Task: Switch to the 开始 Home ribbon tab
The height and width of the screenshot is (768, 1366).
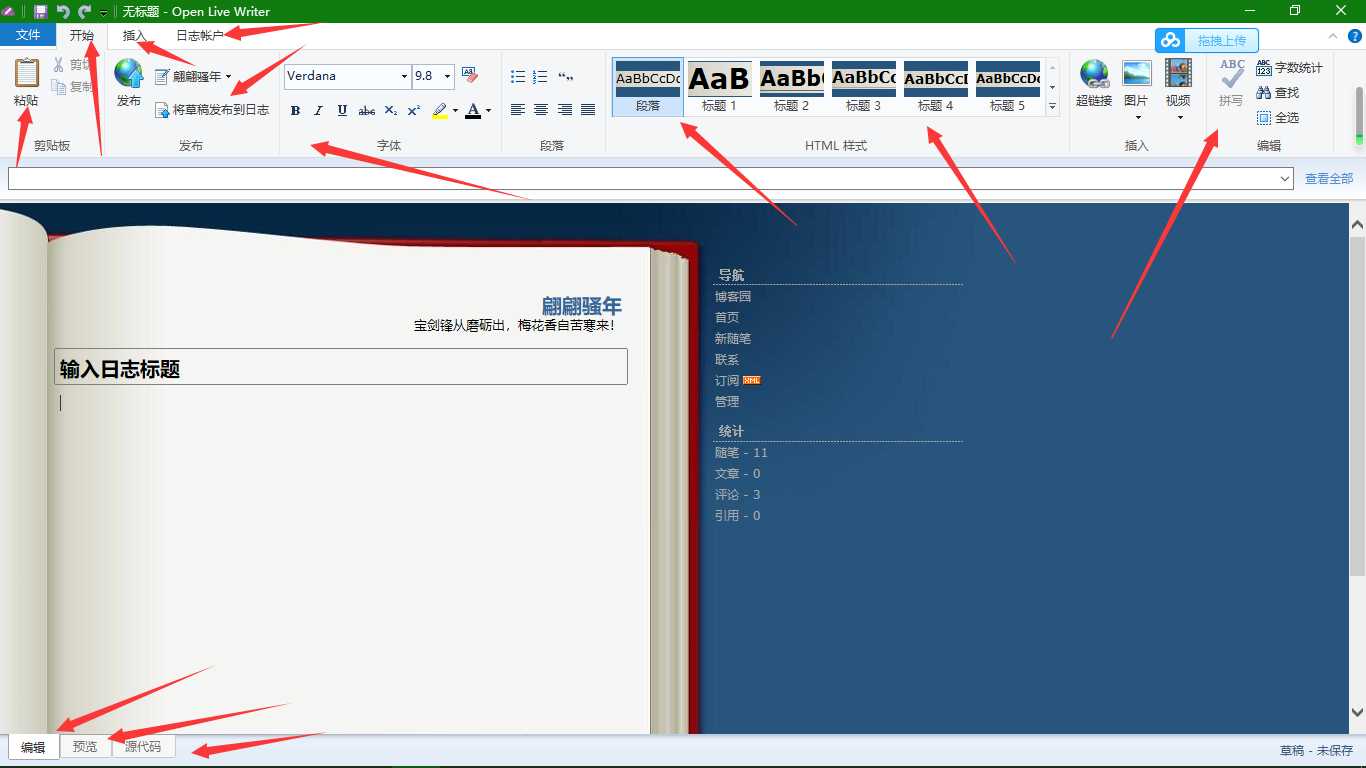Action: coord(82,35)
